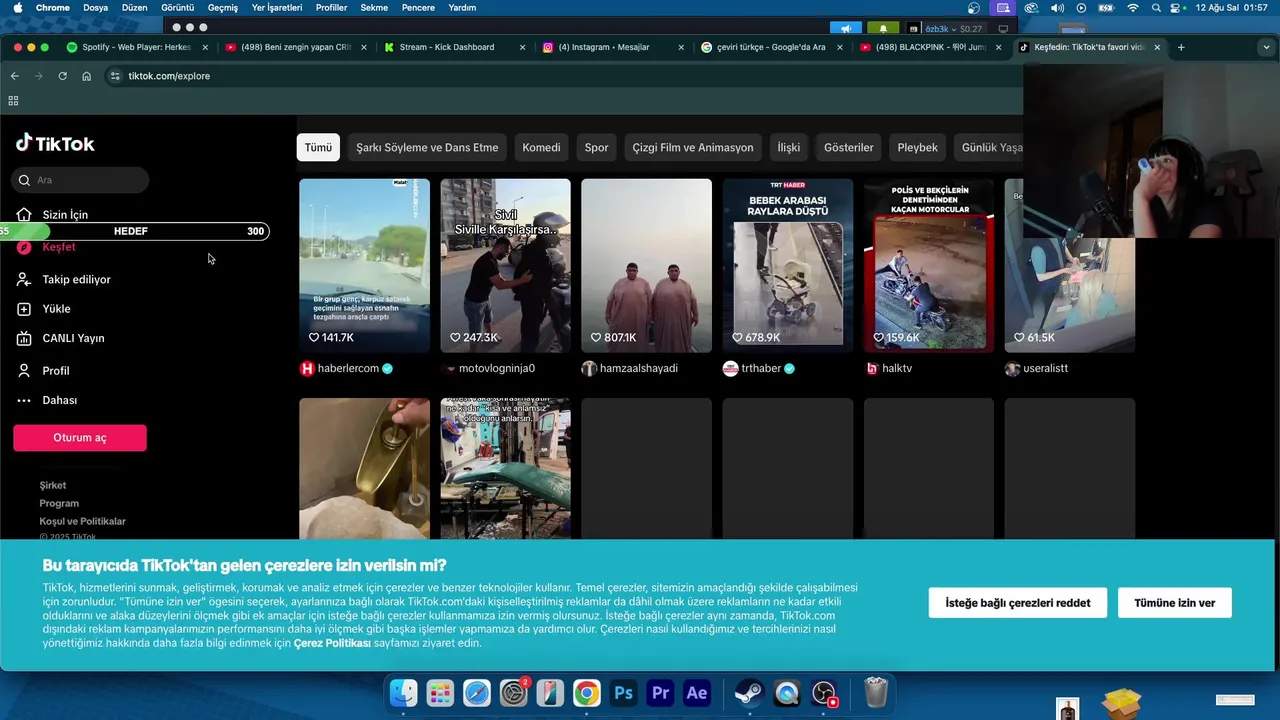This screenshot has width=1280, height=720.
Task: Open iPhone Mirroring from the dock
Action: (550, 692)
